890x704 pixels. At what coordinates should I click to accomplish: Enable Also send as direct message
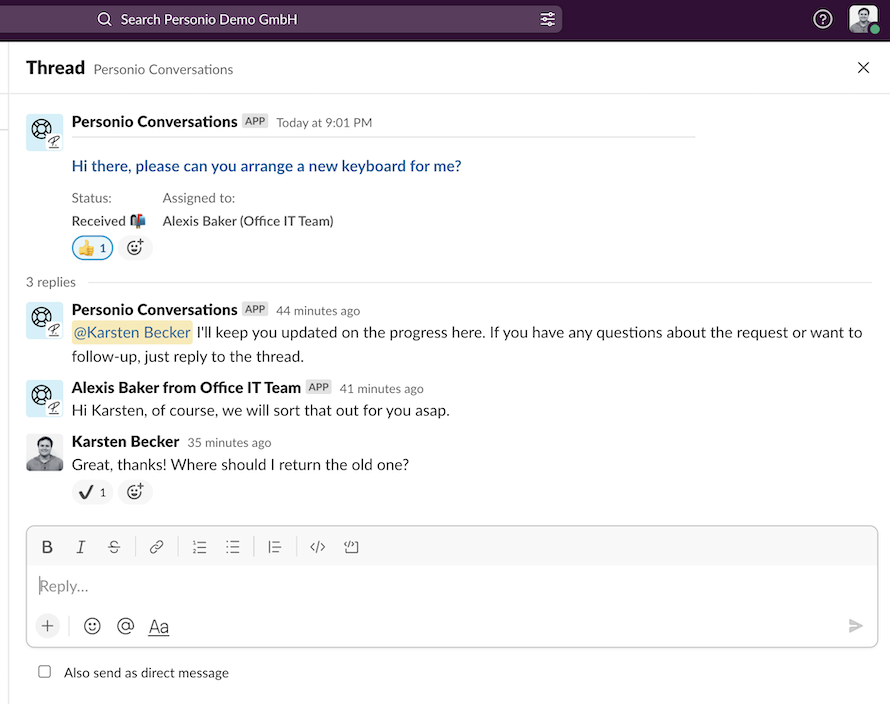point(44,672)
